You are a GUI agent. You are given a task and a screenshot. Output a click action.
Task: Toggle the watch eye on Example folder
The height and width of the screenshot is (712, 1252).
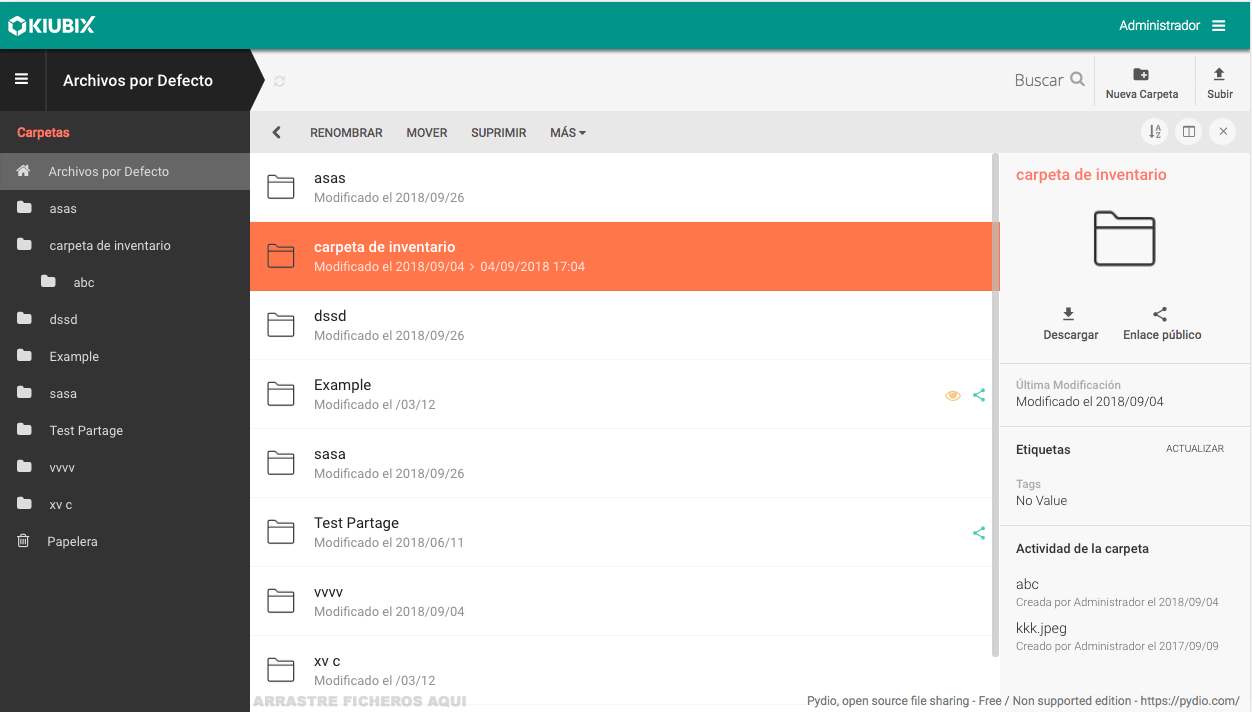coord(952,395)
